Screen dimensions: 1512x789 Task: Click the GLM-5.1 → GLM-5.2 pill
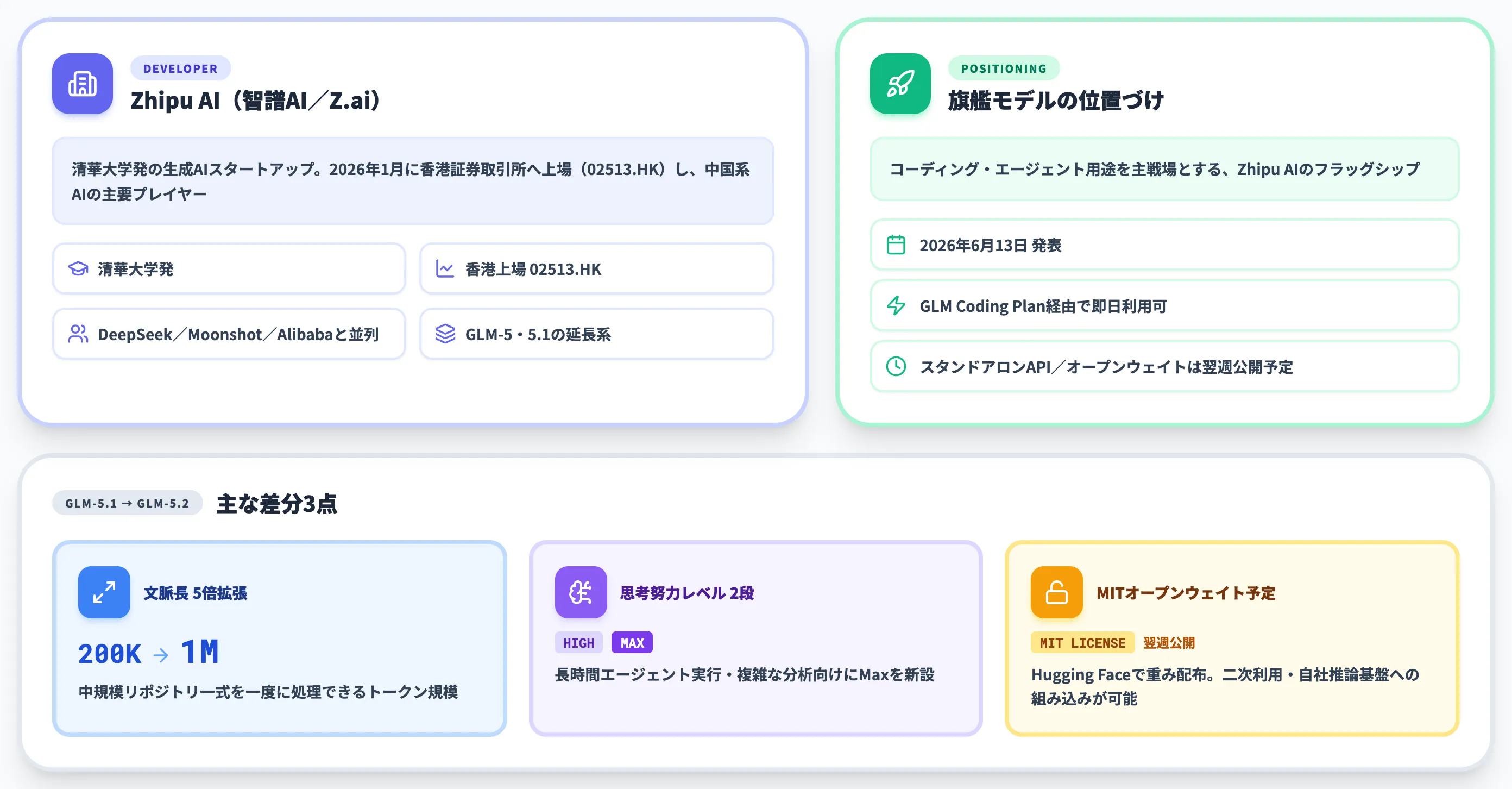[x=128, y=503]
